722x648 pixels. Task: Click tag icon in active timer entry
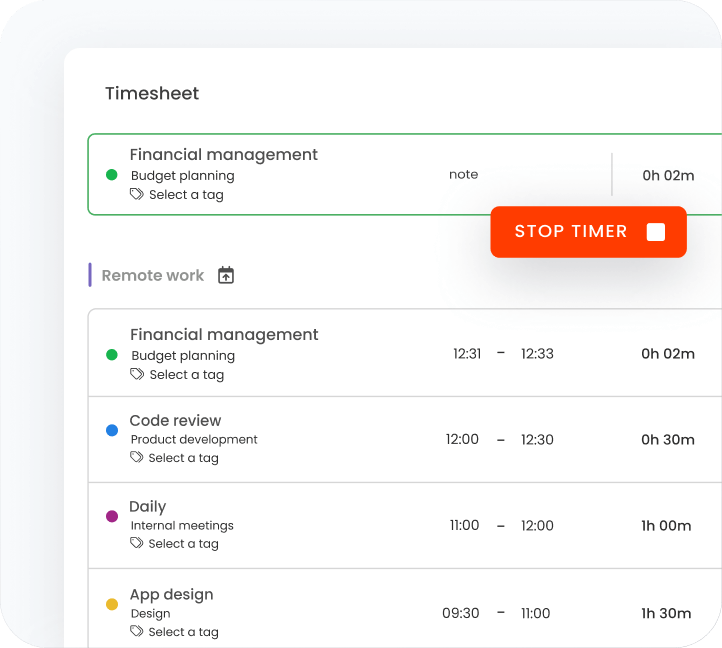coord(137,195)
